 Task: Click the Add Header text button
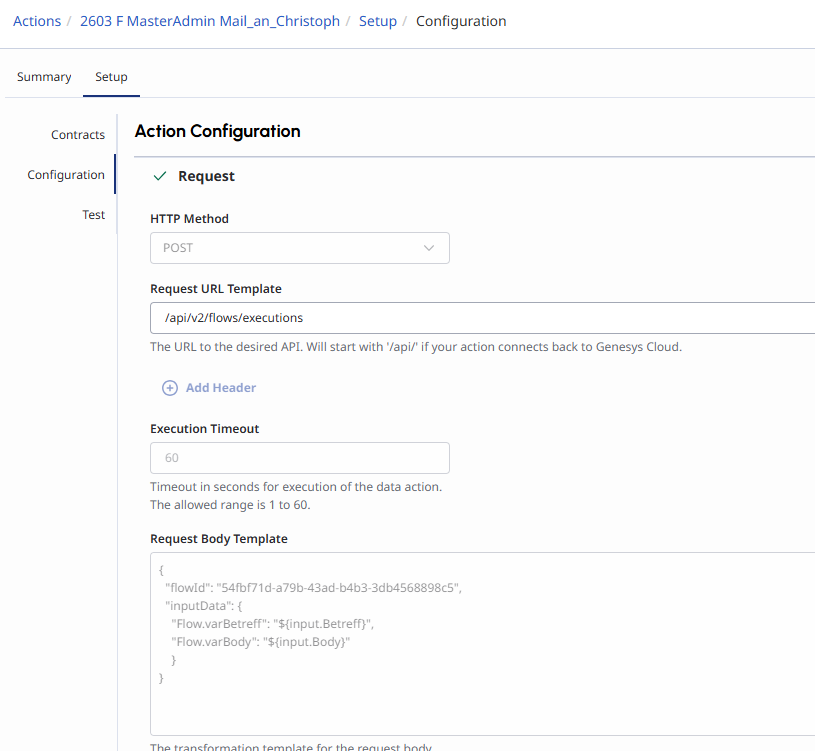click(221, 388)
